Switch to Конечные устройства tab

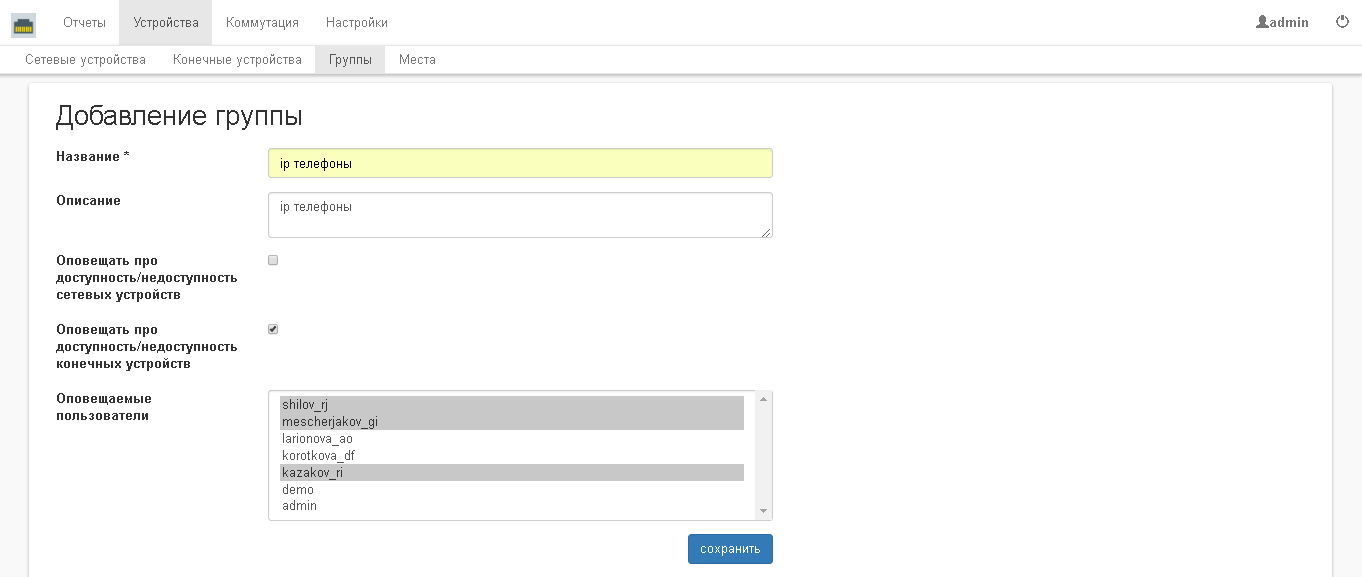click(x=237, y=60)
